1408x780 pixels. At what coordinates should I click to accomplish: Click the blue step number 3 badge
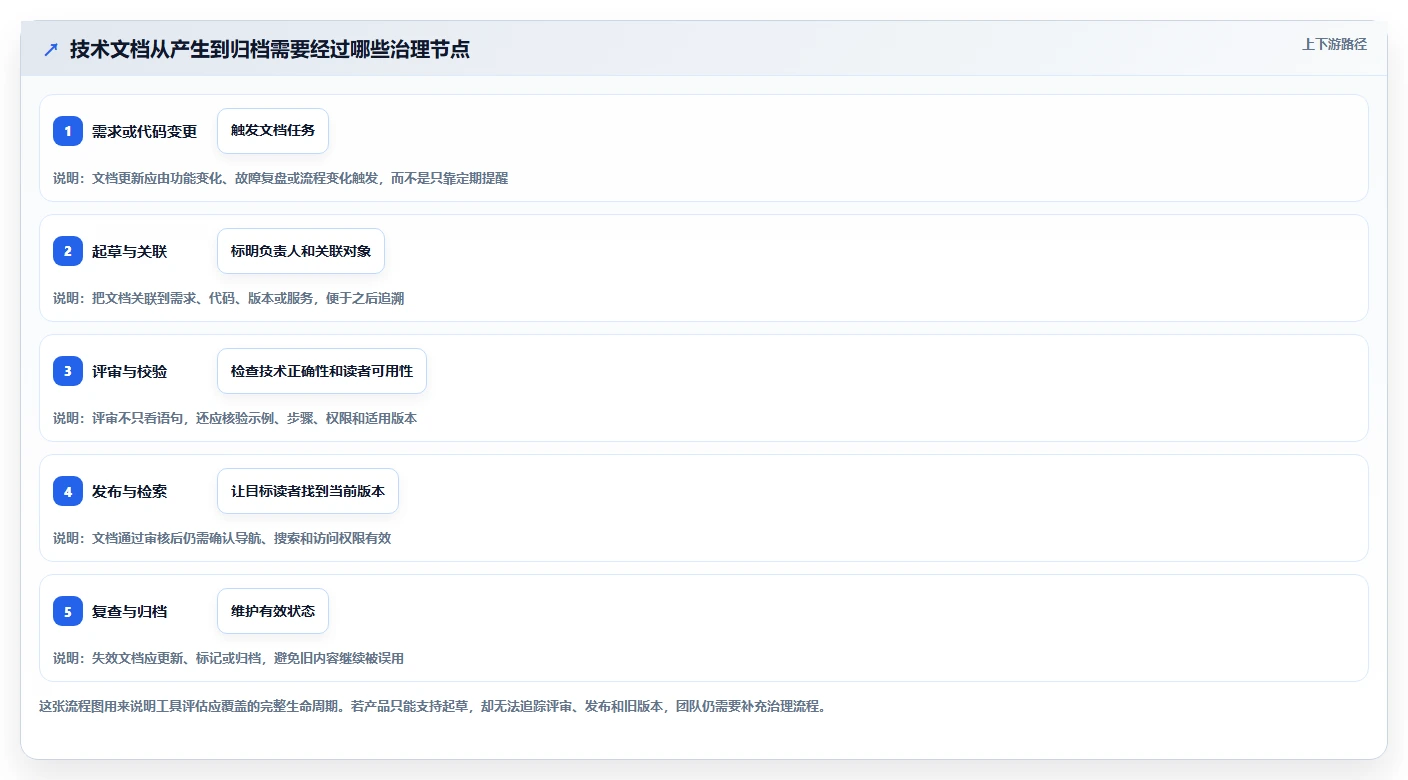tap(68, 371)
